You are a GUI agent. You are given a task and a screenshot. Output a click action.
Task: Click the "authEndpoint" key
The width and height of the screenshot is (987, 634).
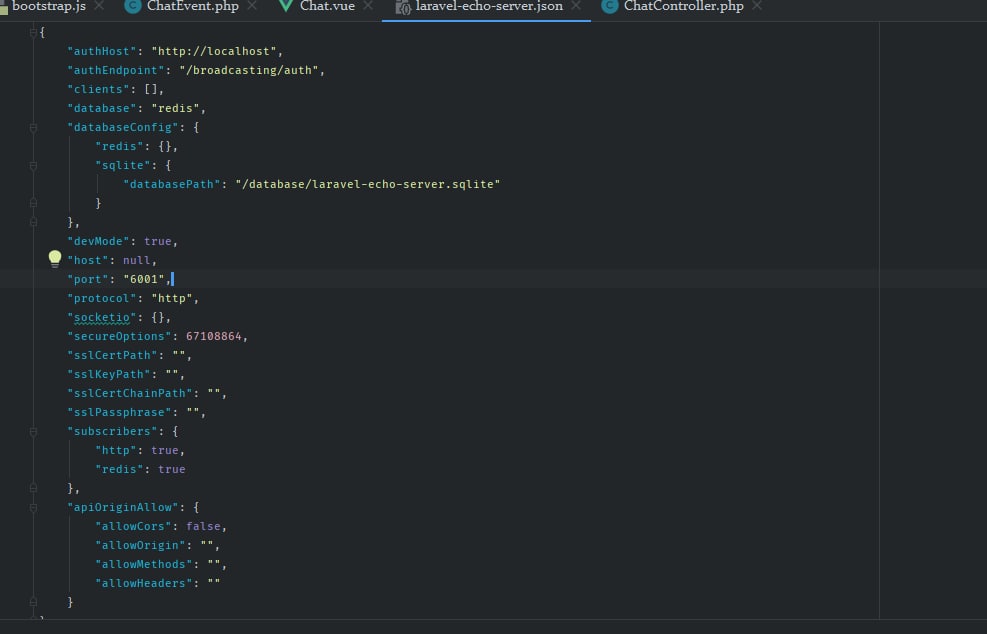(116, 71)
